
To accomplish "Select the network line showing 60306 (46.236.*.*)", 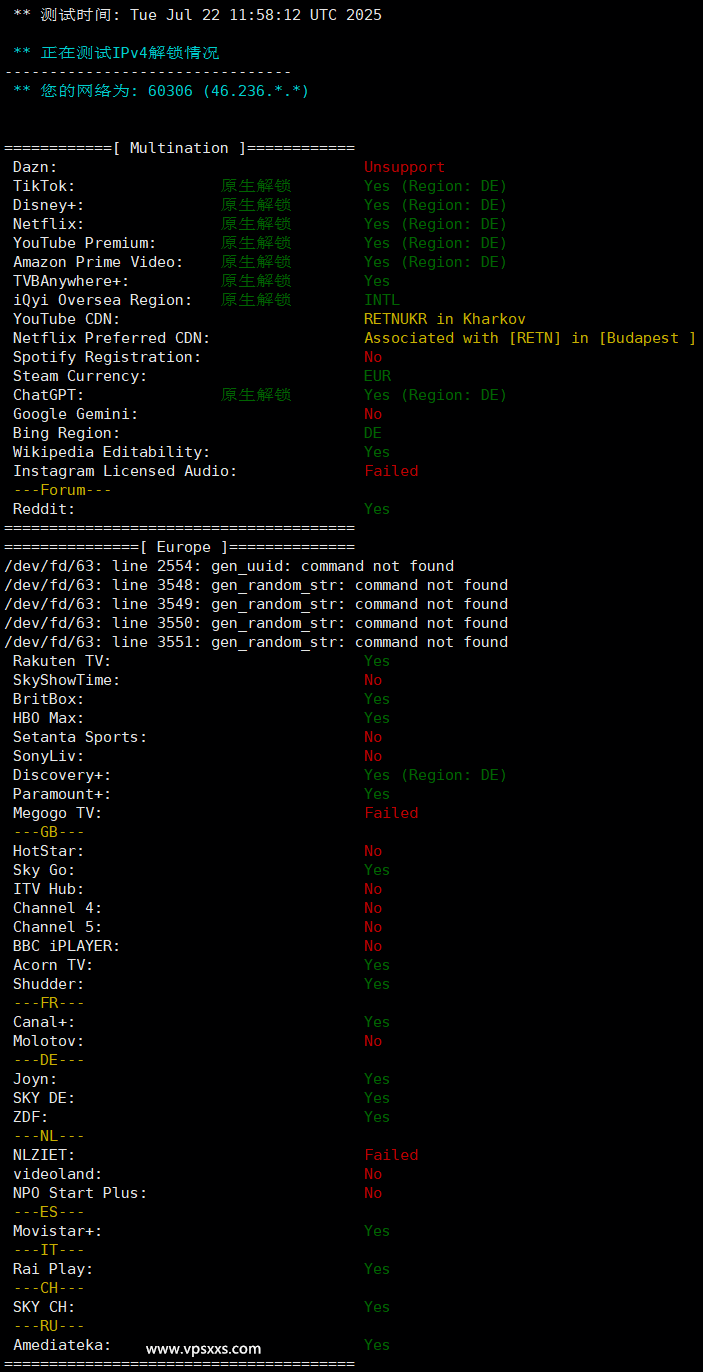I will [161, 91].
